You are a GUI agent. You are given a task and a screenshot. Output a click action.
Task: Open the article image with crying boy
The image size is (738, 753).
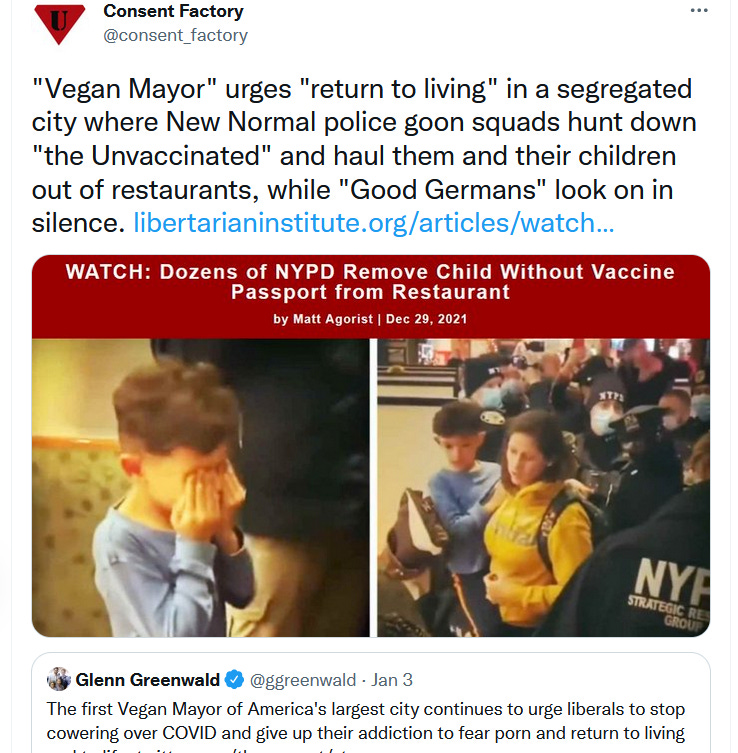pyautogui.click(x=201, y=487)
